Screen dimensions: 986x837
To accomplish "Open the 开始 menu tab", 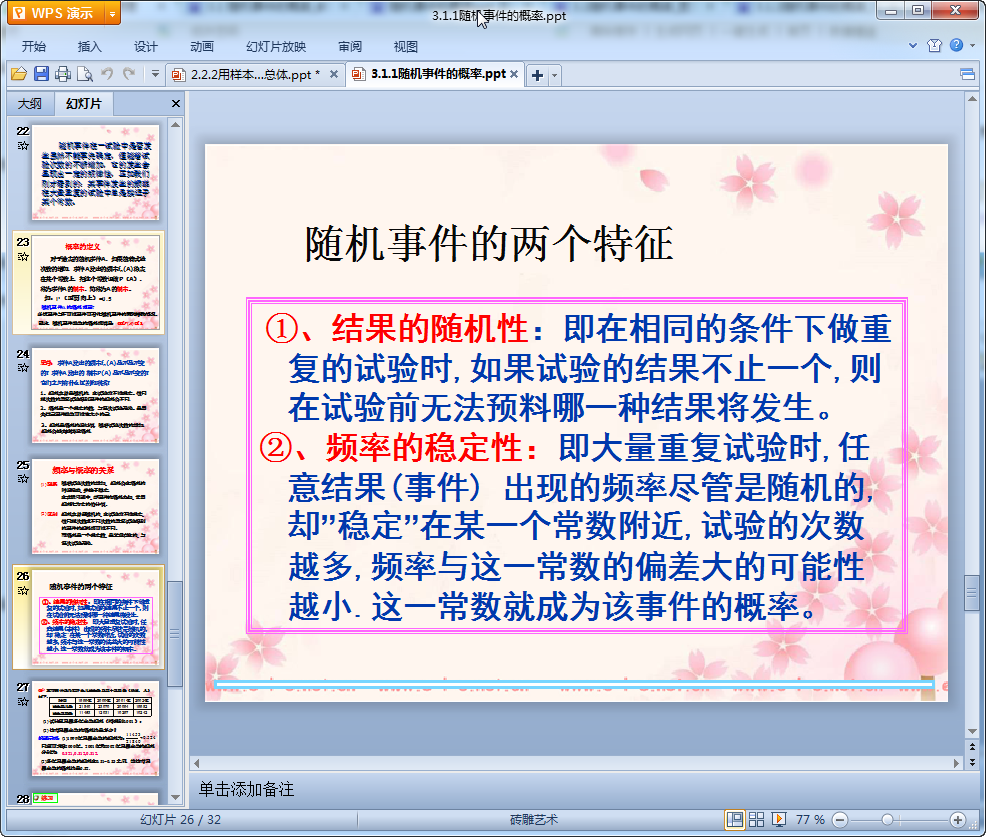I will point(34,47).
